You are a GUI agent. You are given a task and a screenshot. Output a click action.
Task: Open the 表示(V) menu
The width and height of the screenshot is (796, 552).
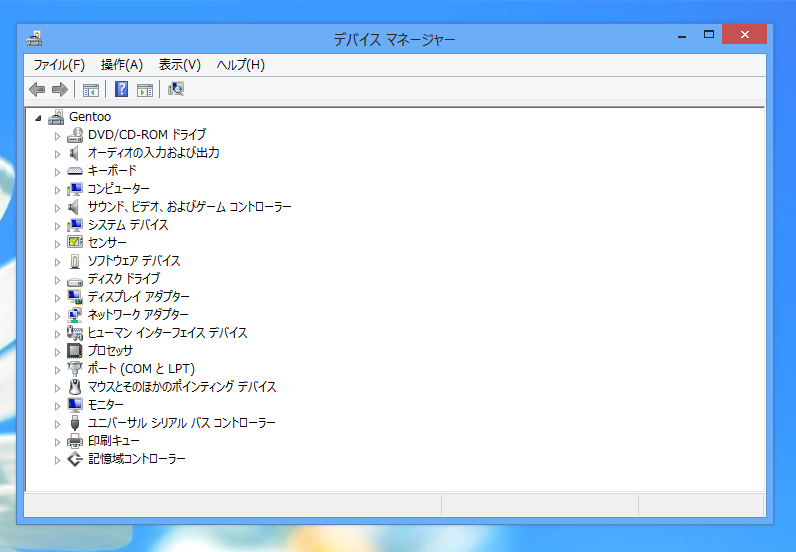pyautogui.click(x=180, y=65)
